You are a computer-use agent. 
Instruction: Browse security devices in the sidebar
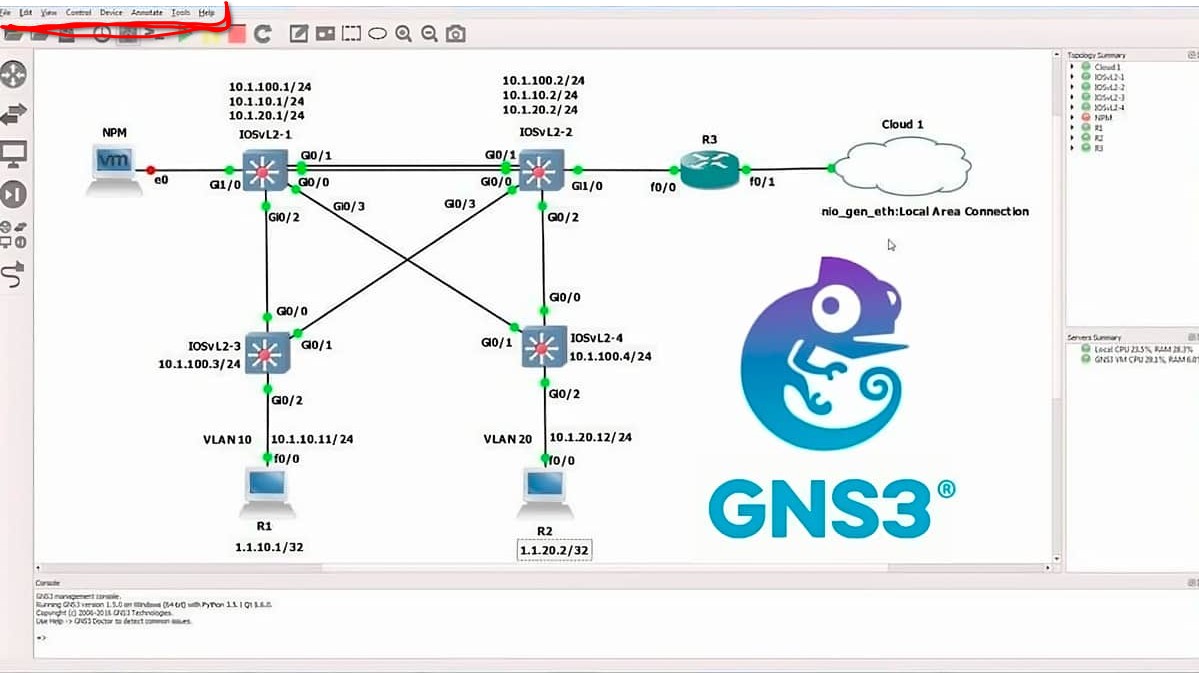click(14, 194)
